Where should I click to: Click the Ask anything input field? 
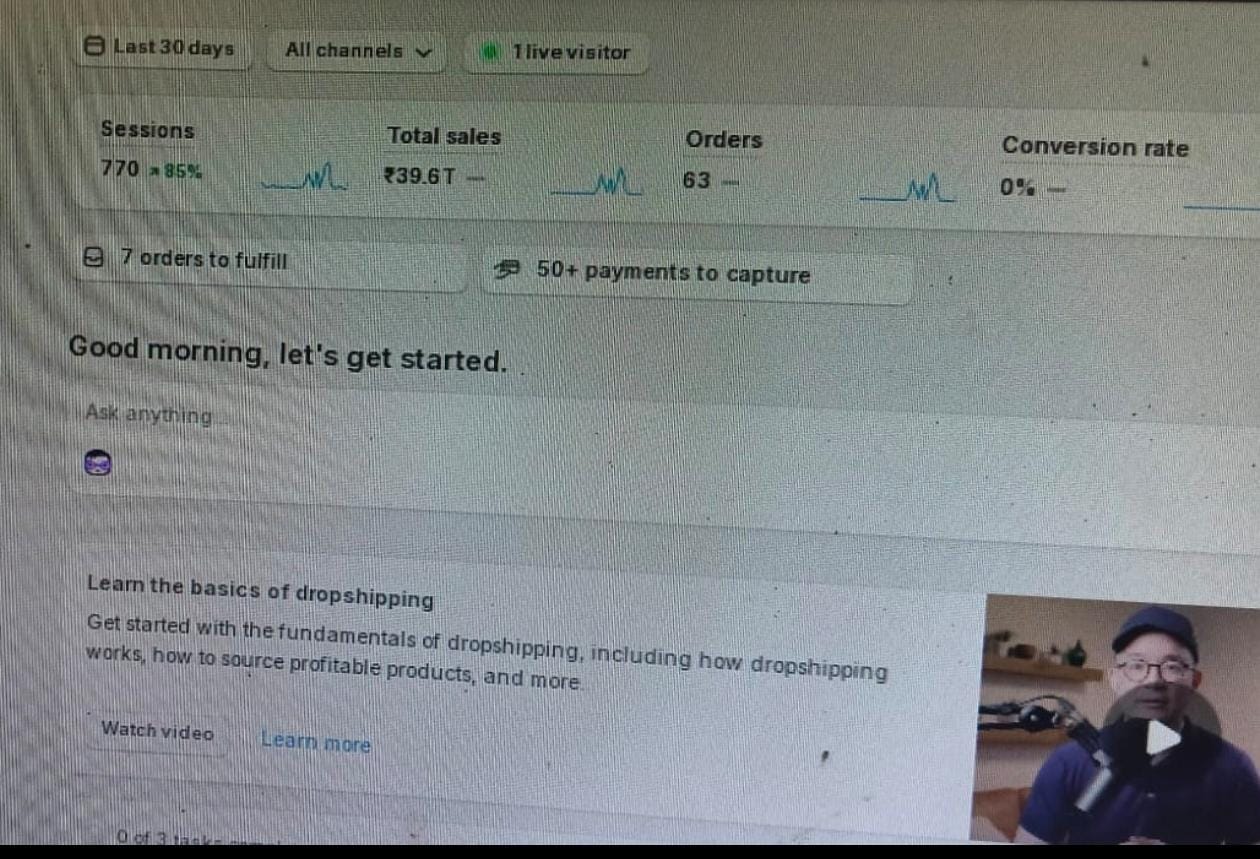point(660,416)
